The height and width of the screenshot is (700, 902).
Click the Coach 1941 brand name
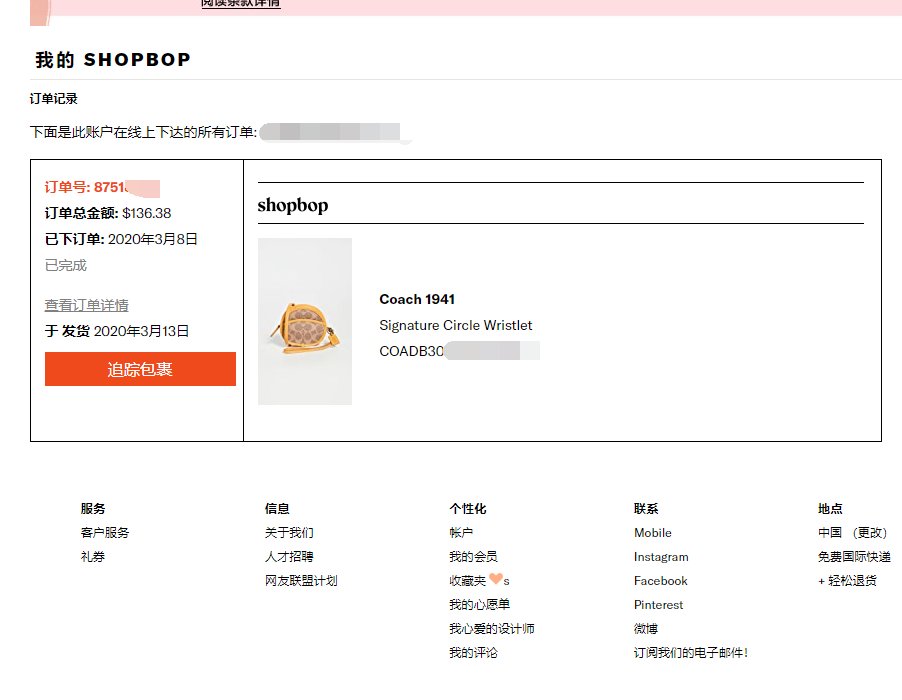[417, 299]
